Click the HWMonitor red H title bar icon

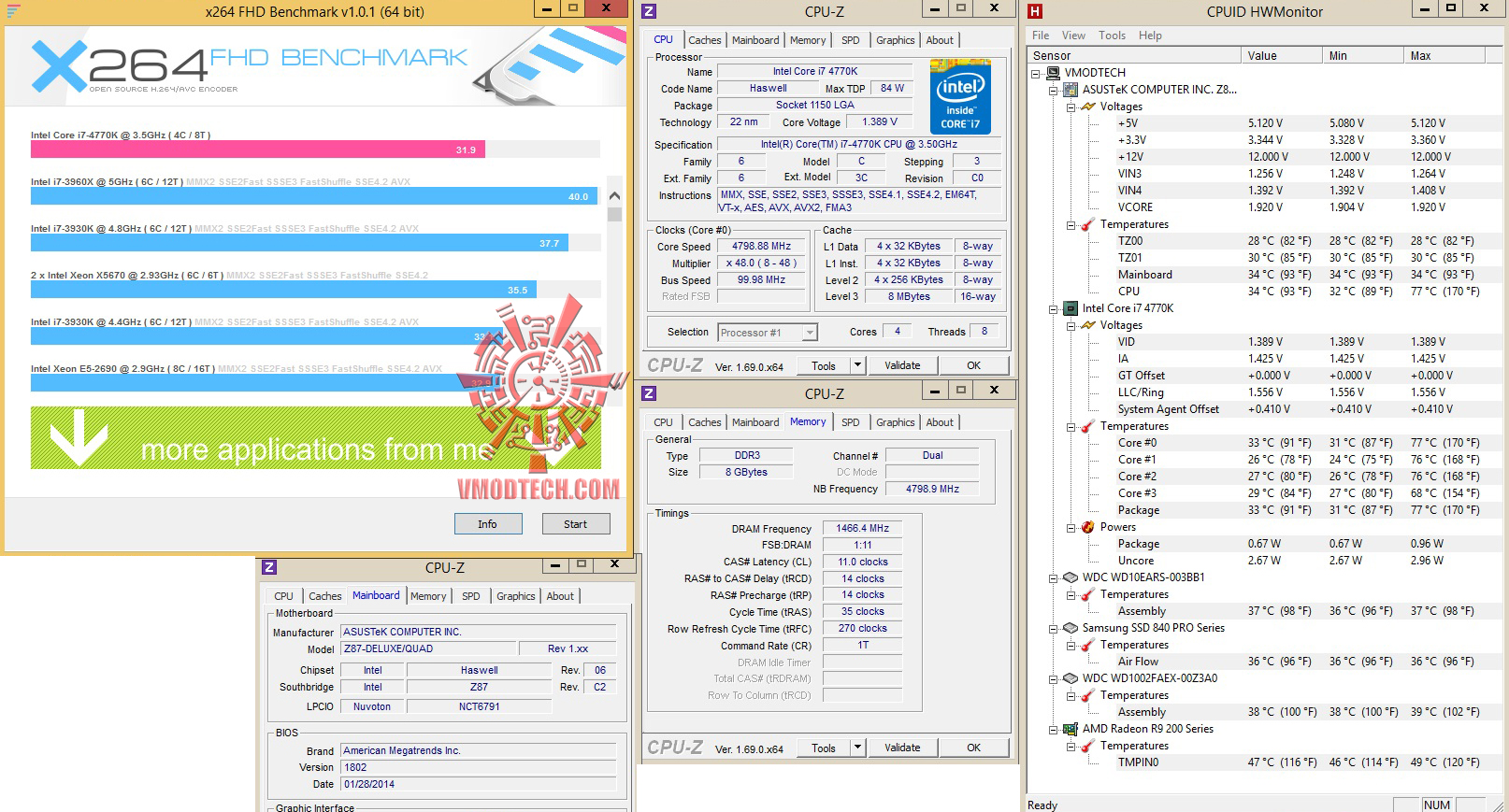(1034, 11)
